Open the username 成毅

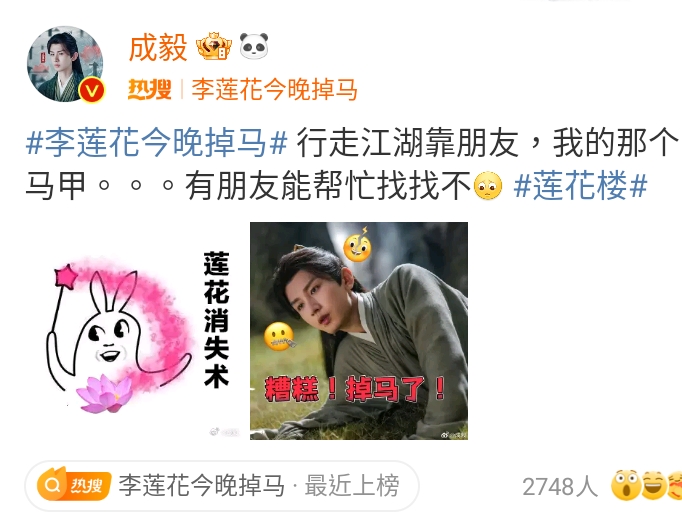click(x=158, y=47)
